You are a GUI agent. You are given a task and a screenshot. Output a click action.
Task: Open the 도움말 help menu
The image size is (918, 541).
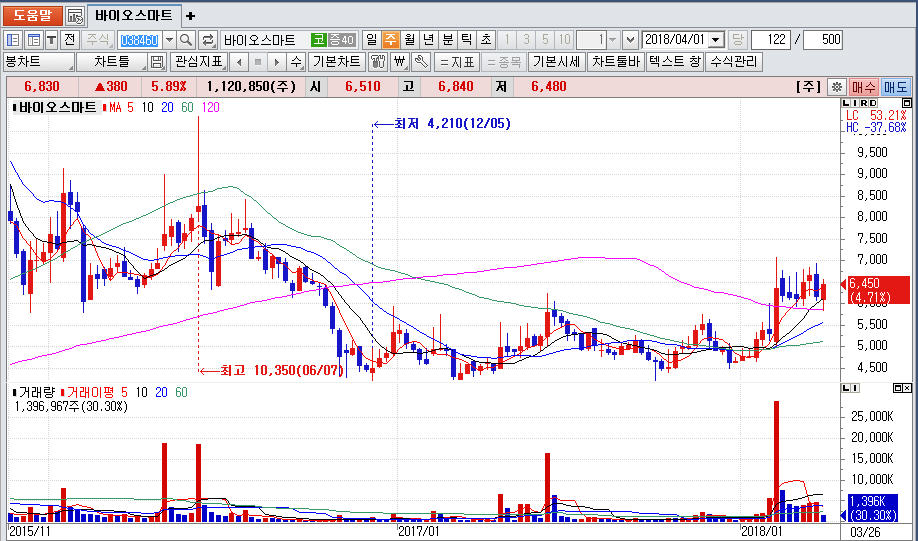[x=32, y=16]
